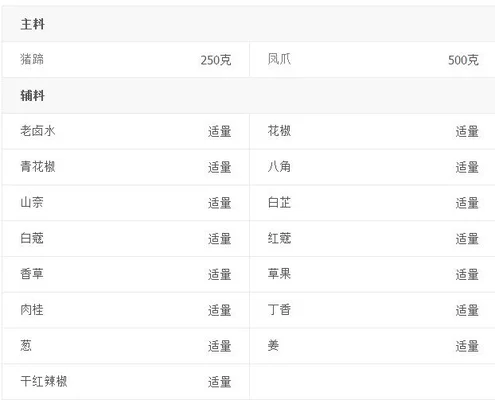Click the 八角 ingredient link
The image size is (495, 400).
click(279, 167)
